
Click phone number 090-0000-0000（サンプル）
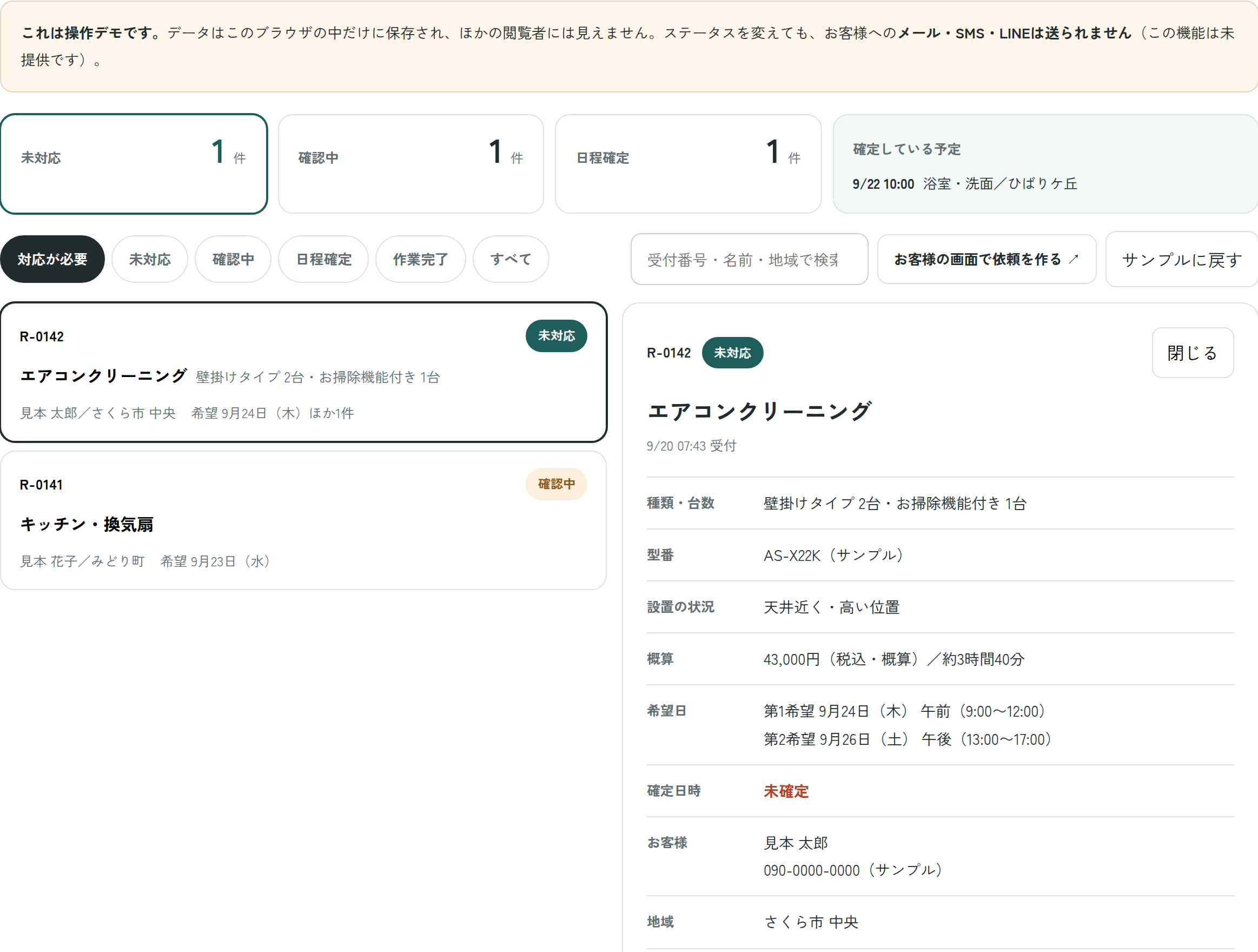coord(853,870)
